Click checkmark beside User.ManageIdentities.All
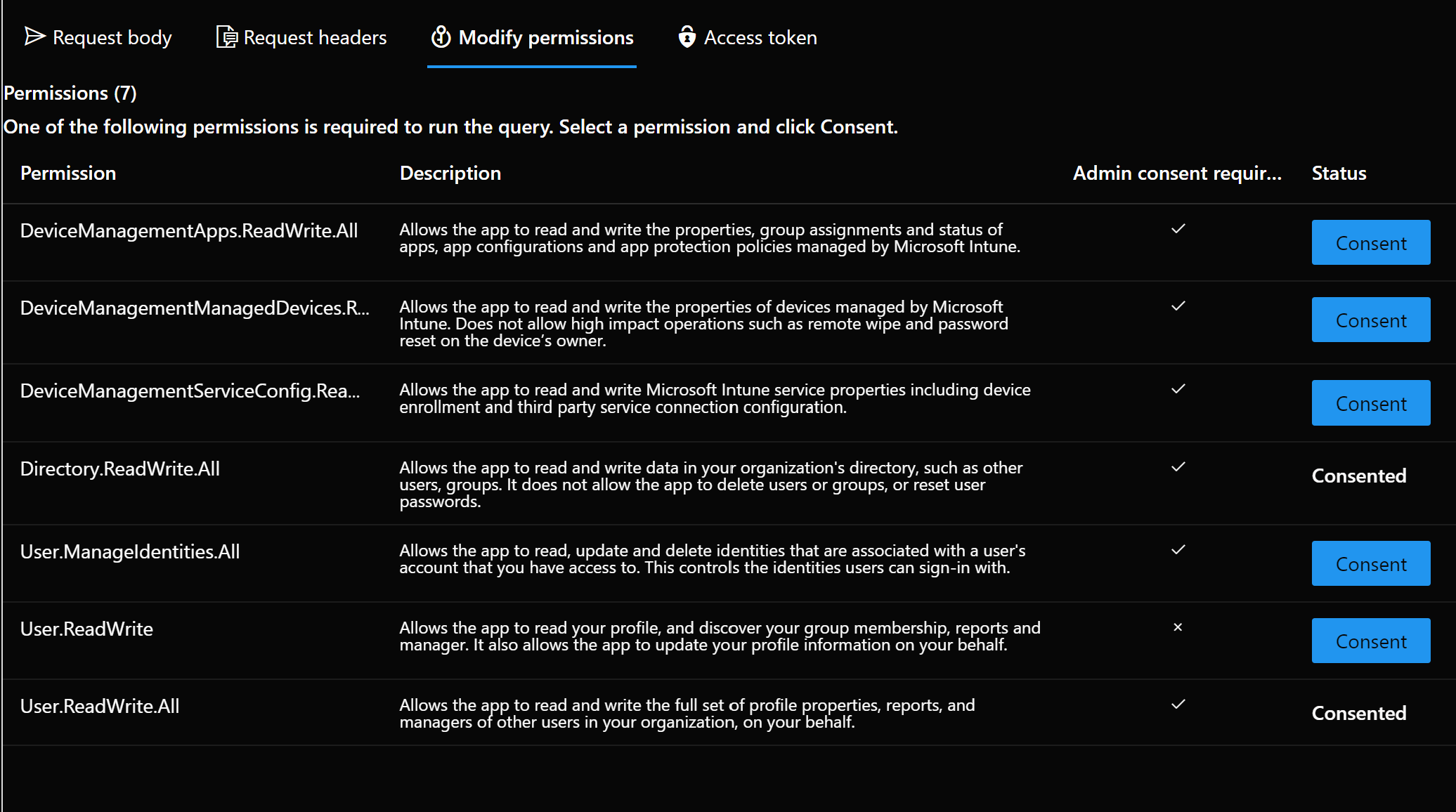 pos(1178,550)
